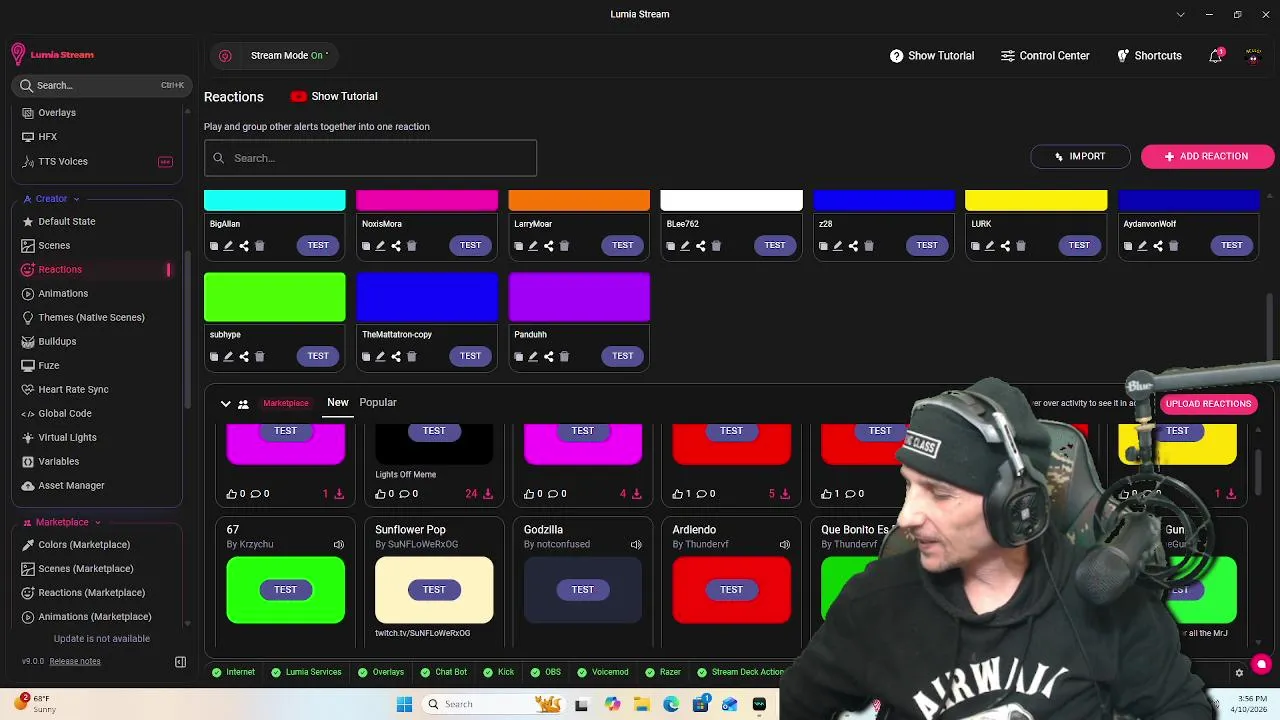This screenshot has height=720, width=1280.
Task: Play sound preview for 67 reaction
Action: [x=338, y=545]
